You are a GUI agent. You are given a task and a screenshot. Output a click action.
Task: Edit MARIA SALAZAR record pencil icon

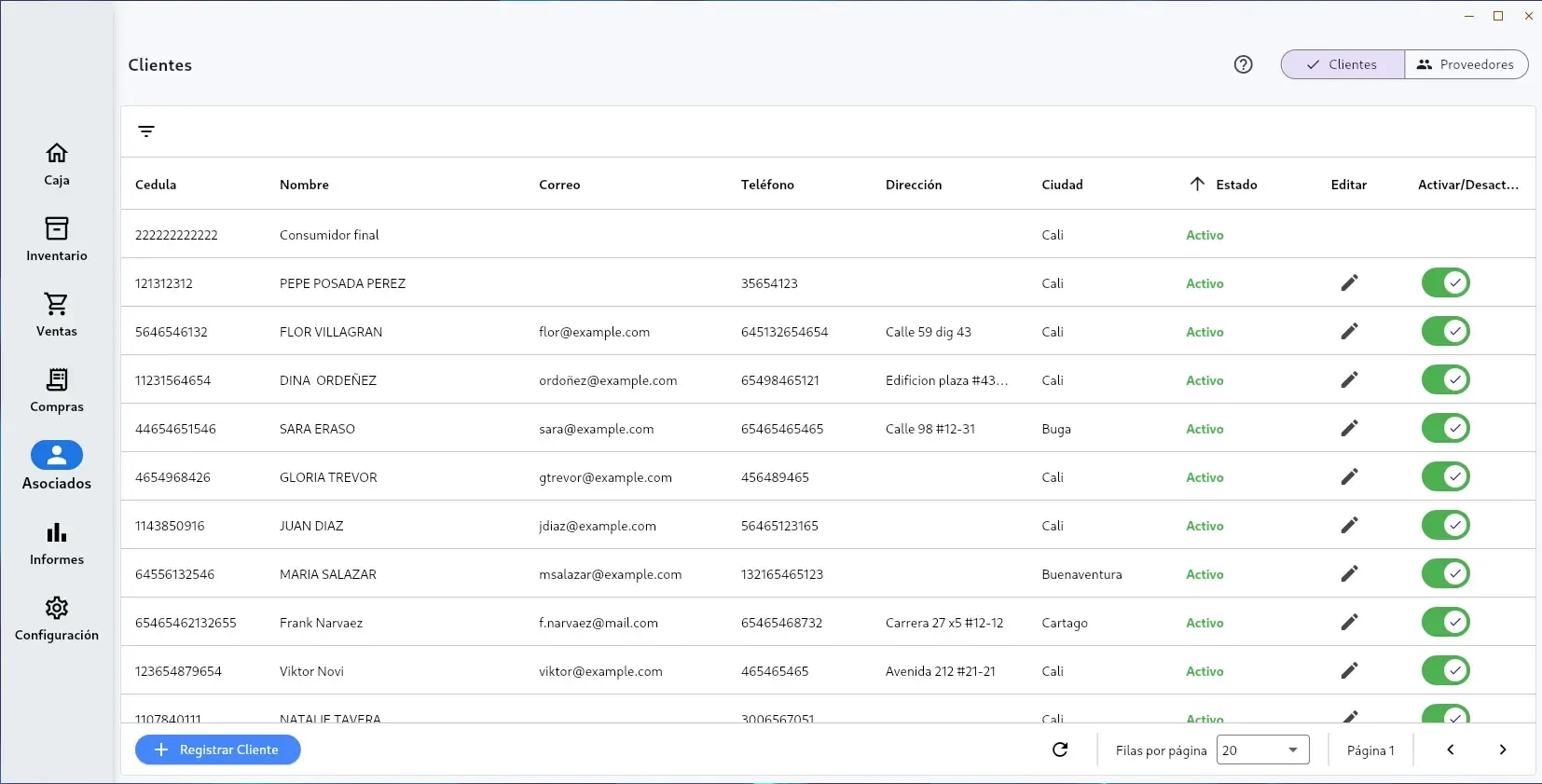coord(1349,573)
